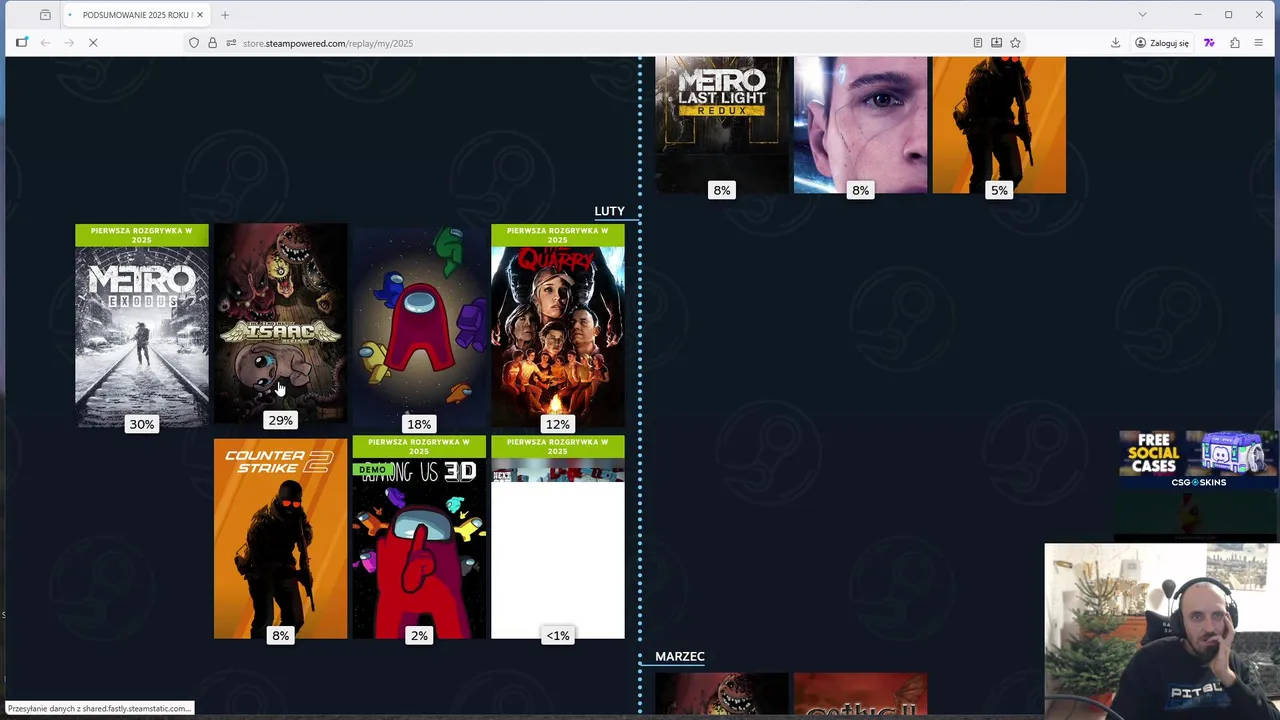
Task: Open site permissions icon in address bar
Action: [231, 43]
